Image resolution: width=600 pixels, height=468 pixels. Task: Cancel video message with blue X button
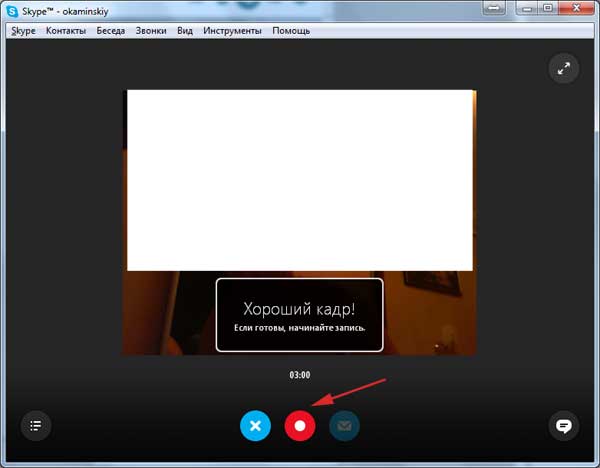255,425
